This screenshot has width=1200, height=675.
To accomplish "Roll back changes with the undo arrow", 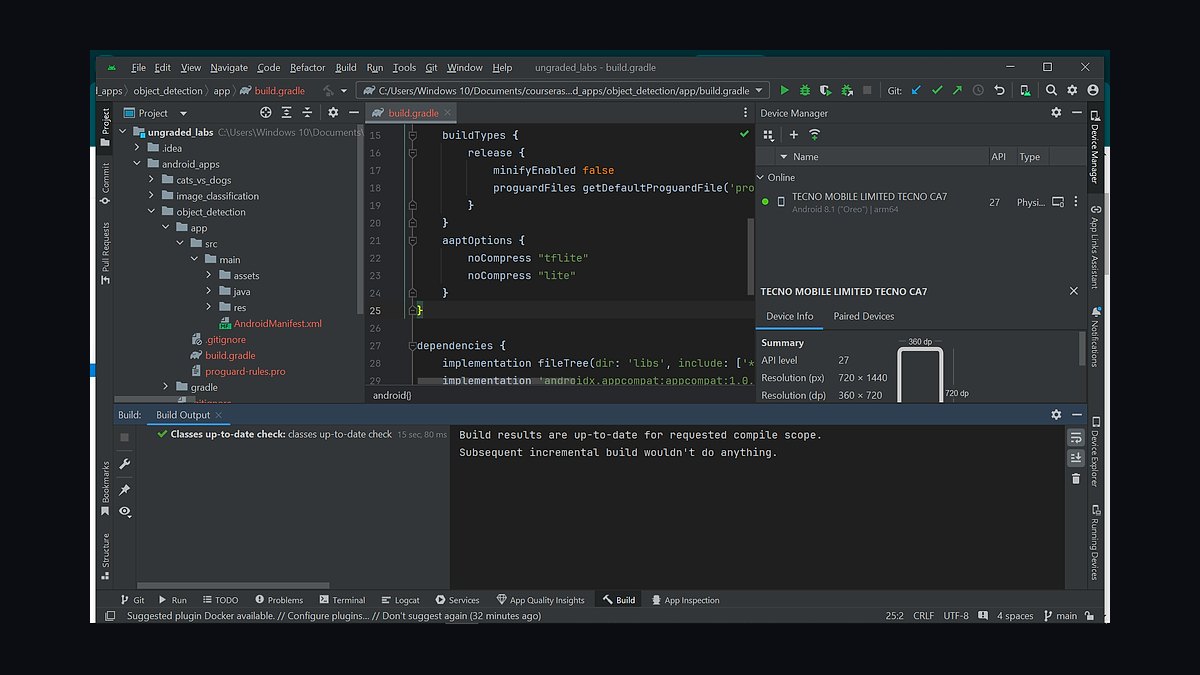I will pyautogui.click(x=999, y=90).
